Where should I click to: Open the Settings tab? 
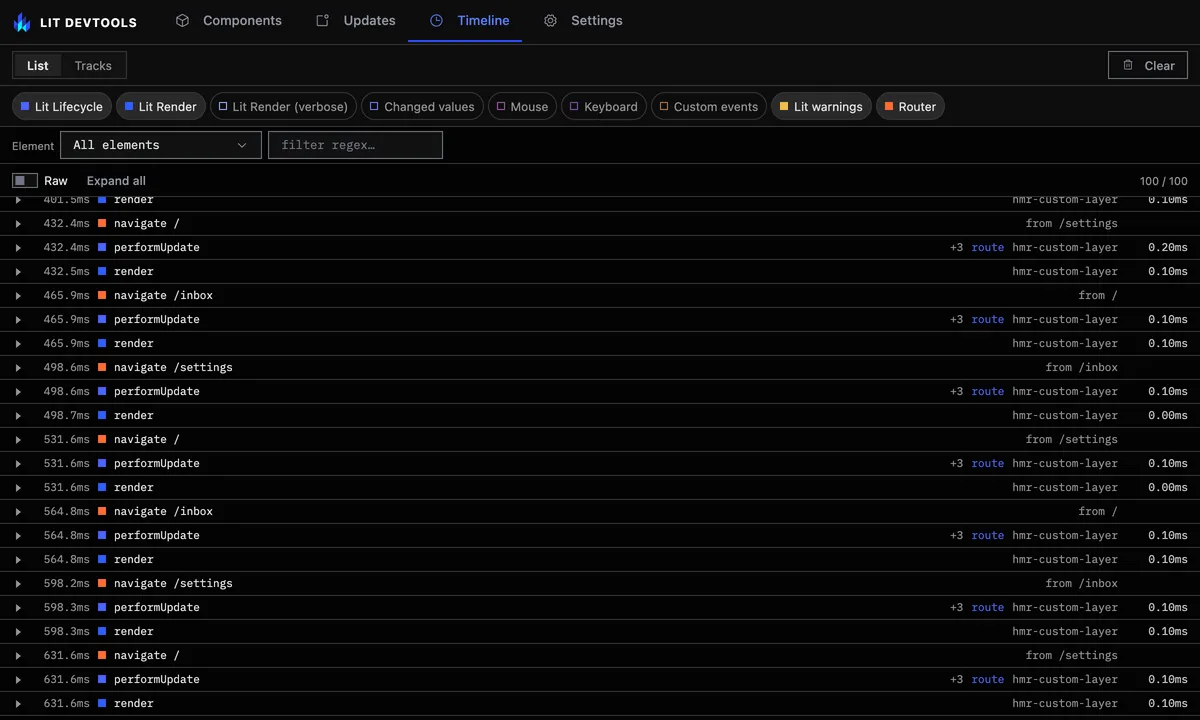583,20
